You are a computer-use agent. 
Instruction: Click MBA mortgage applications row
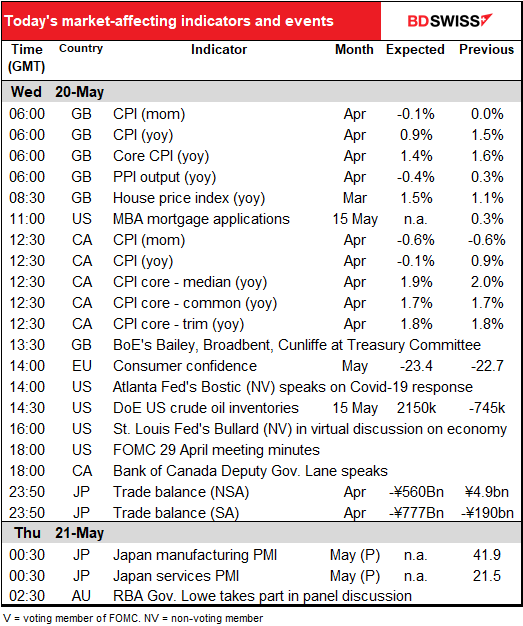tap(261, 219)
